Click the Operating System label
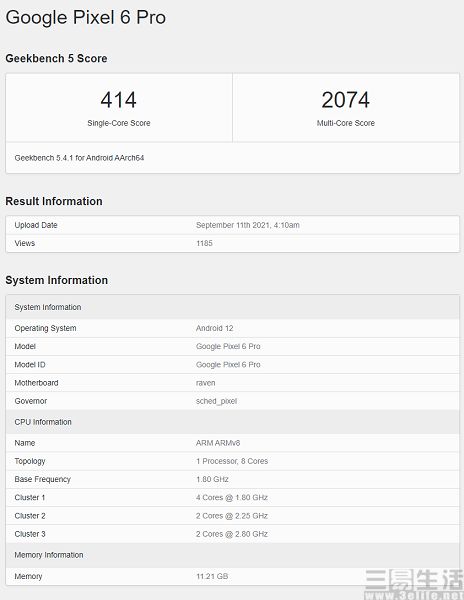464x600 pixels. click(45, 328)
